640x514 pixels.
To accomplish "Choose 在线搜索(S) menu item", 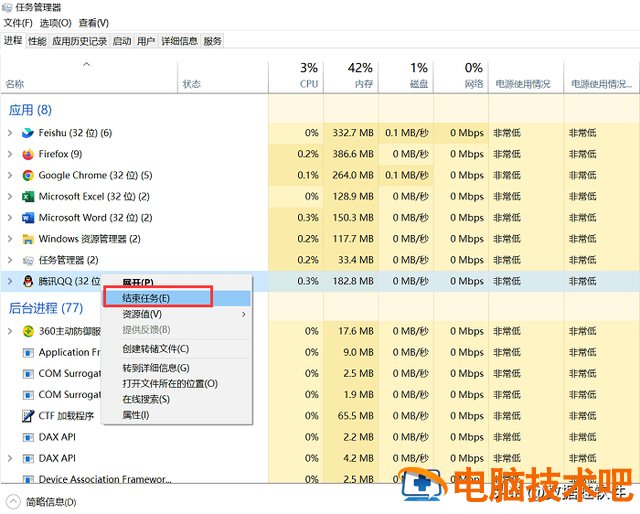I will point(177,399).
